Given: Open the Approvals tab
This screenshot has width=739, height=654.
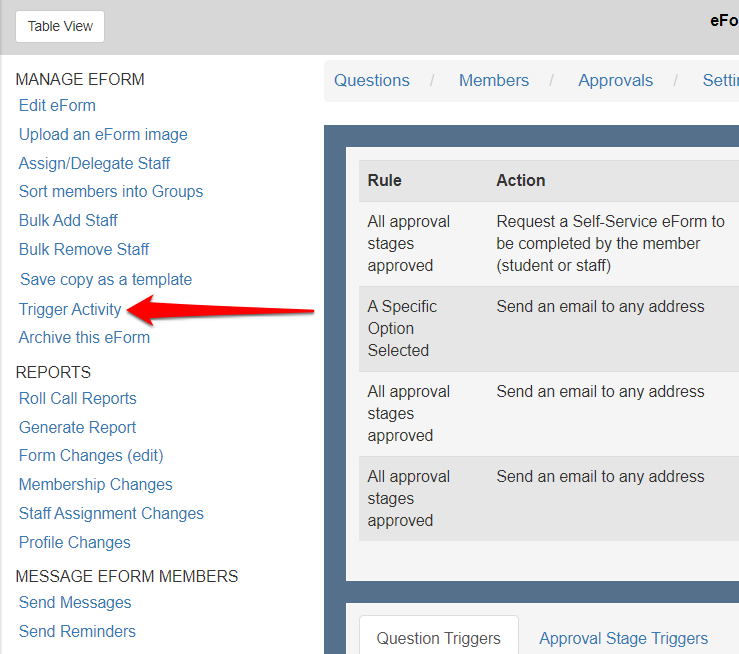Looking at the screenshot, I should (x=615, y=81).
